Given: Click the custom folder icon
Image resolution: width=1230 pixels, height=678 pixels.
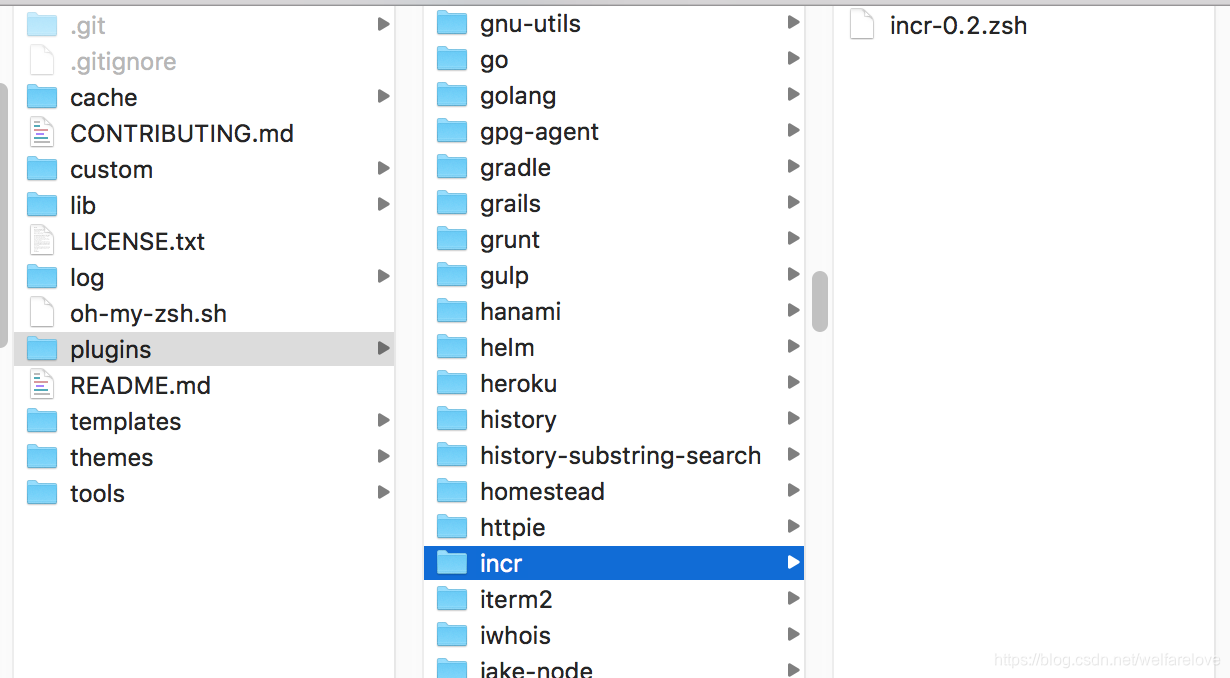Looking at the screenshot, I should pos(42,169).
